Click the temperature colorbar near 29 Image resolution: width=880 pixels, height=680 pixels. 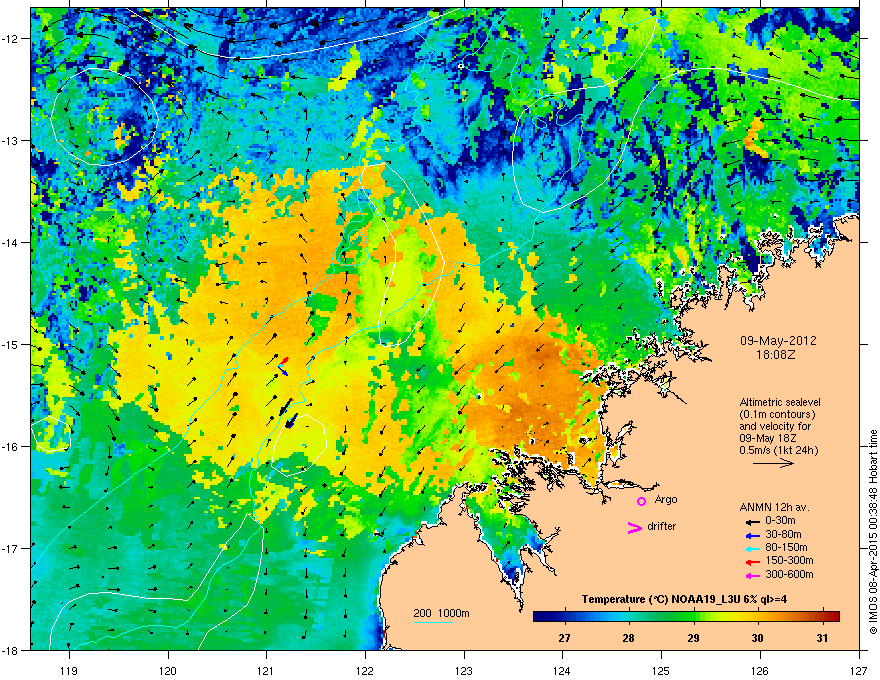point(693,616)
